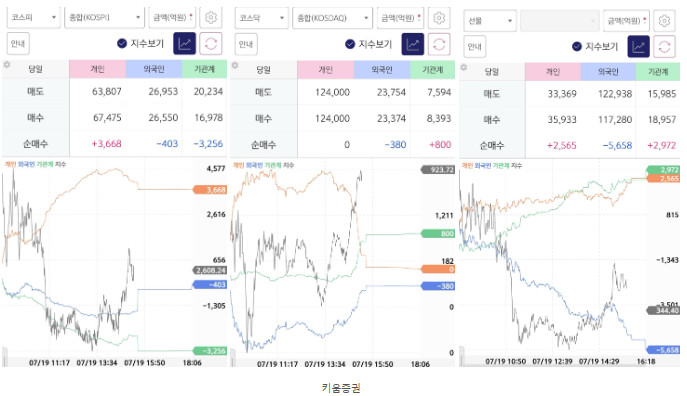
Task: Open settings gear in KOSDAQ panel
Action: click(439, 18)
